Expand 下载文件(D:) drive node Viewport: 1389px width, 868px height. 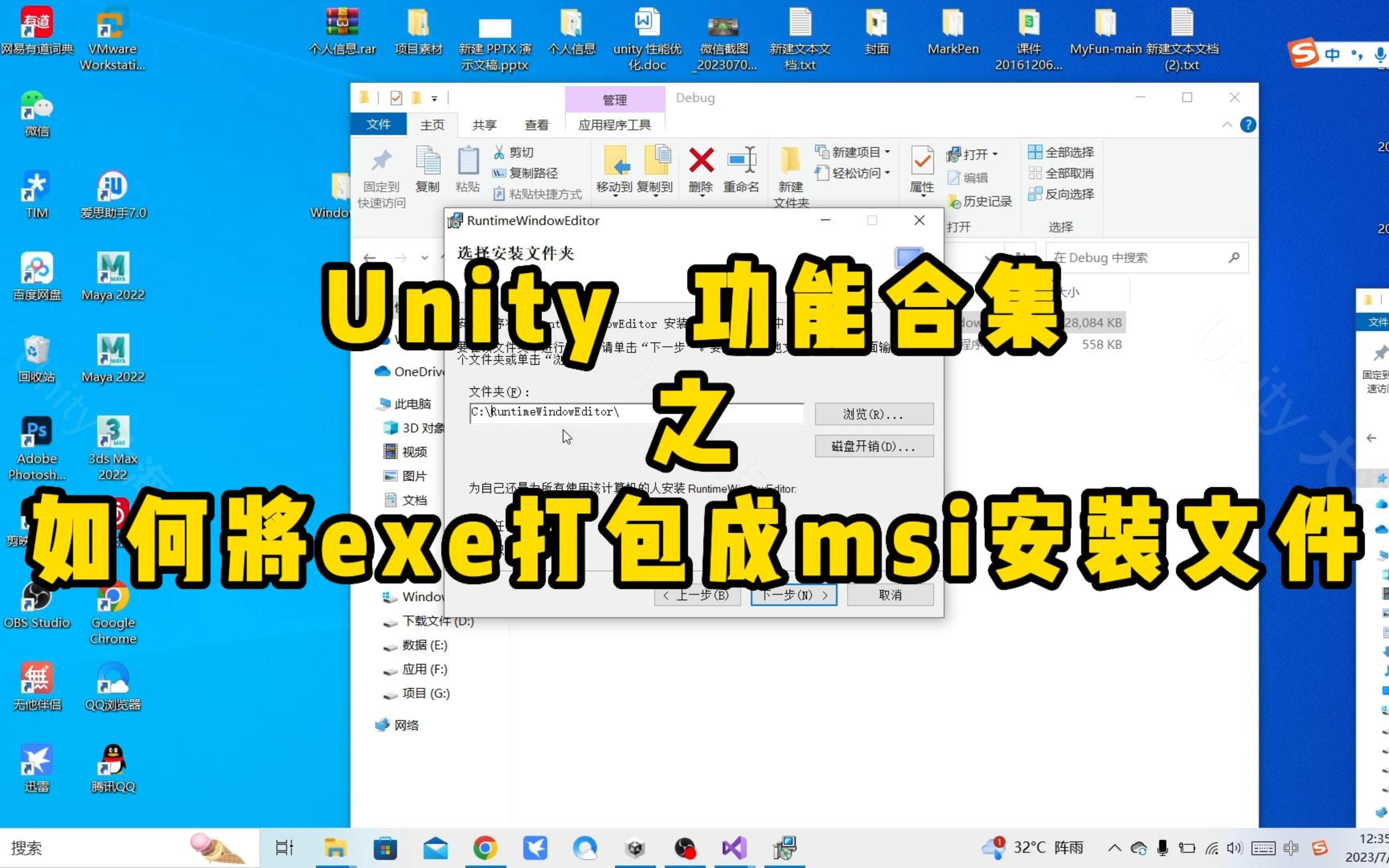click(x=371, y=620)
